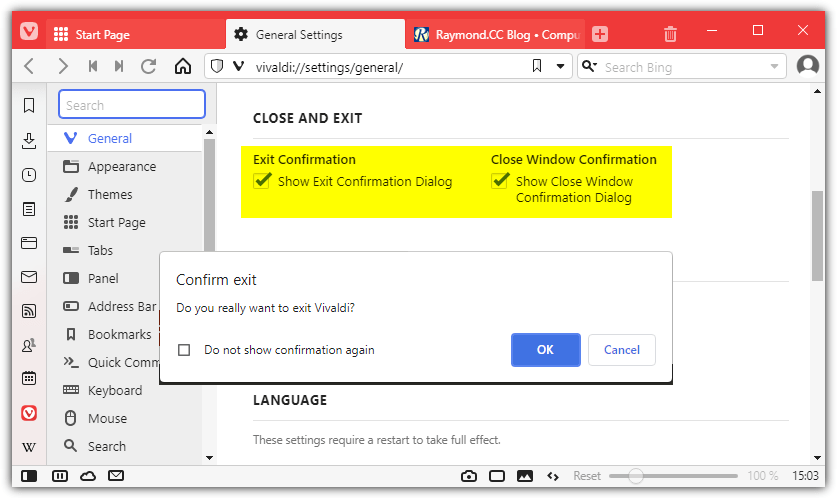Uncheck Show Exit Confirmation Dialog

click(x=262, y=181)
